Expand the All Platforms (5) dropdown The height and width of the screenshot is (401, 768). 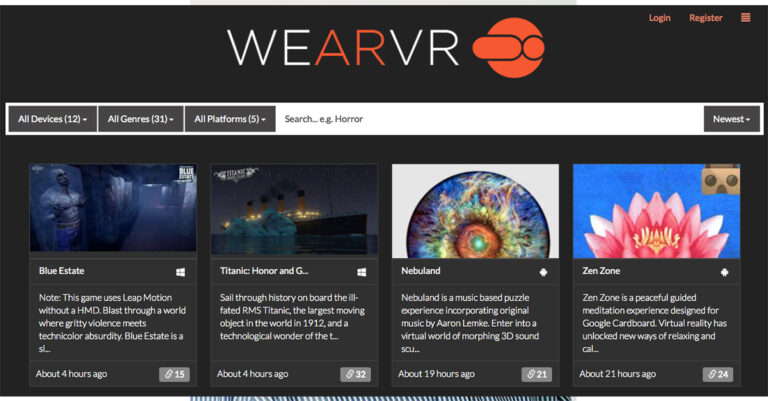pos(230,119)
